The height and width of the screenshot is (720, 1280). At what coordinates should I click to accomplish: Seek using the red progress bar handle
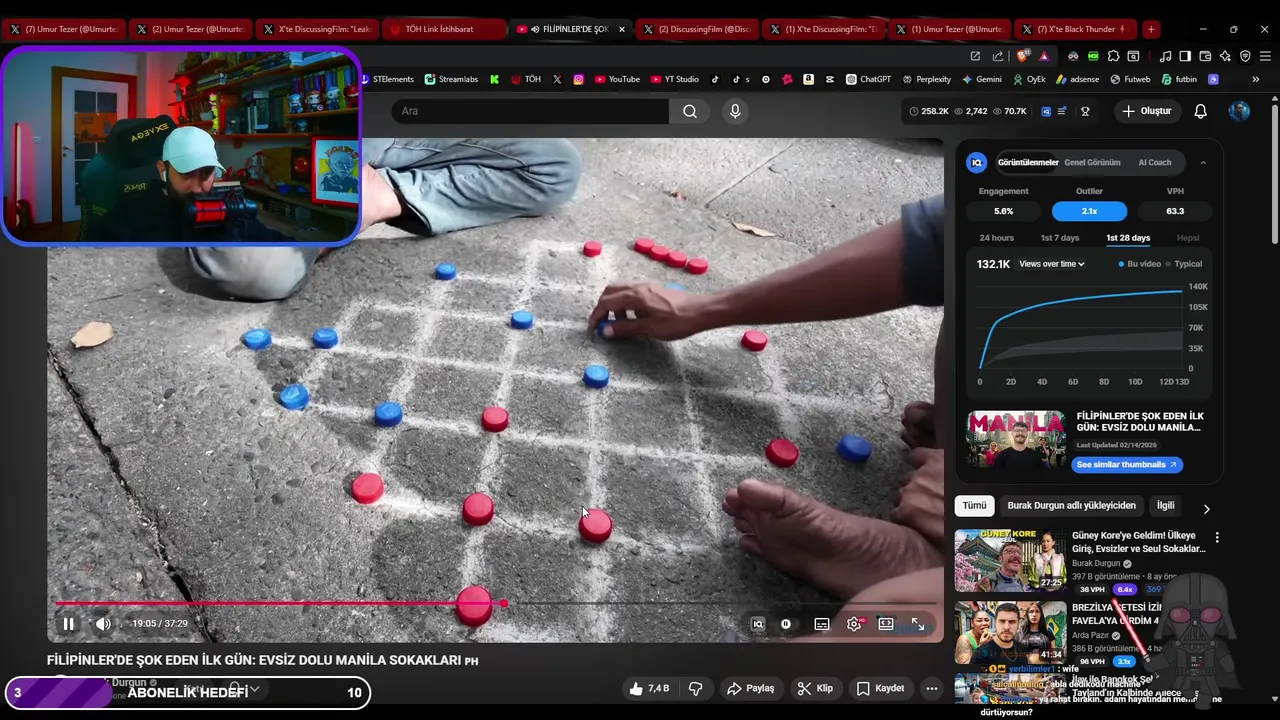(x=504, y=603)
